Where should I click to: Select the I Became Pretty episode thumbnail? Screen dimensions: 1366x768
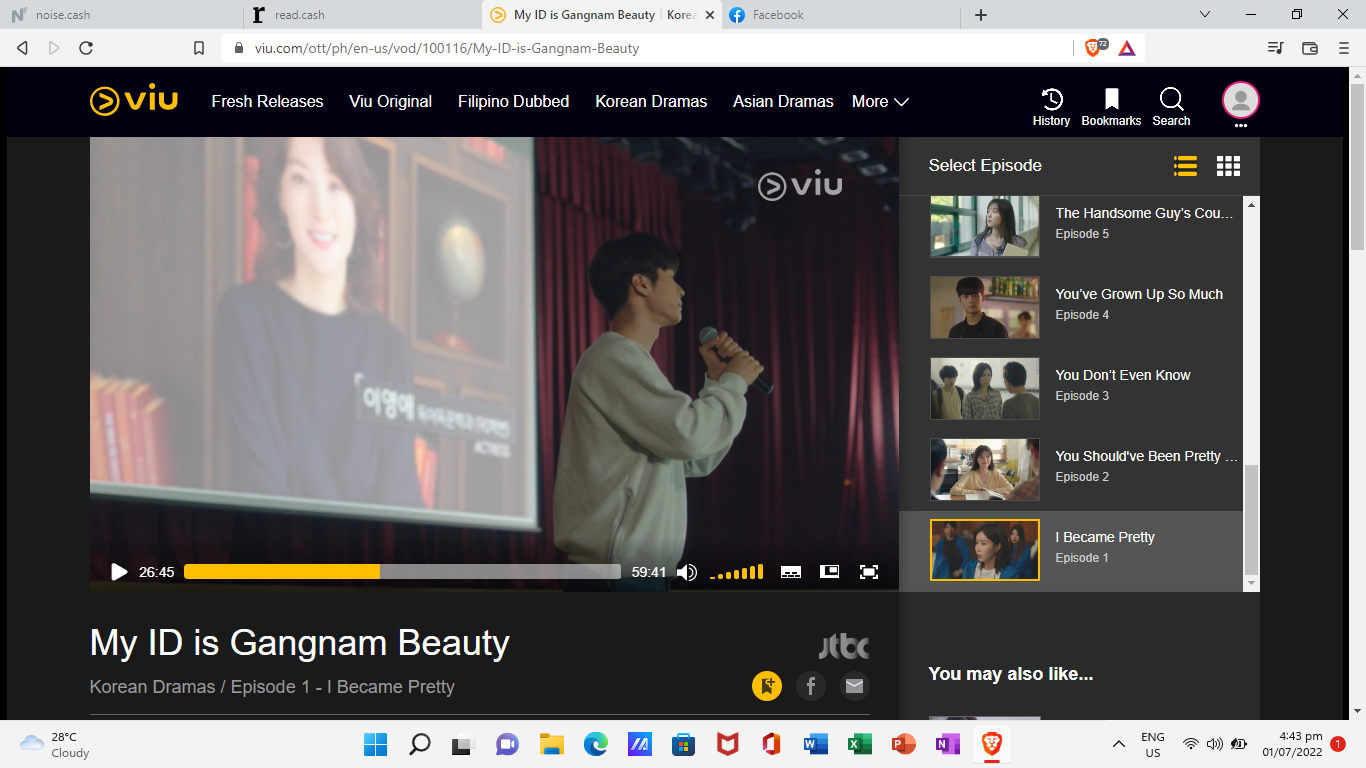pos(985,550)
